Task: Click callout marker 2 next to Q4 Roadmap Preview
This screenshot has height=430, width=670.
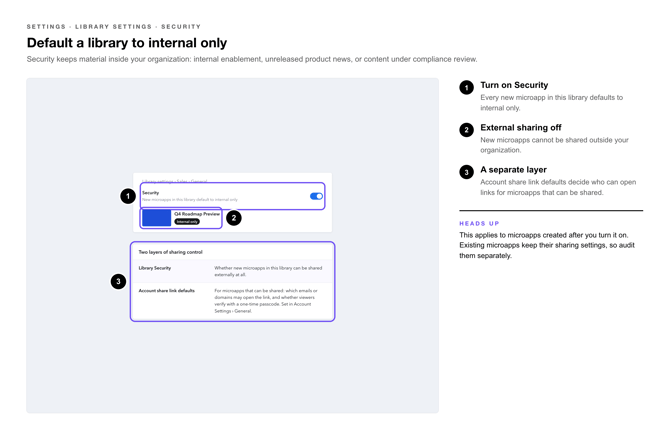Action: [234, 218]
